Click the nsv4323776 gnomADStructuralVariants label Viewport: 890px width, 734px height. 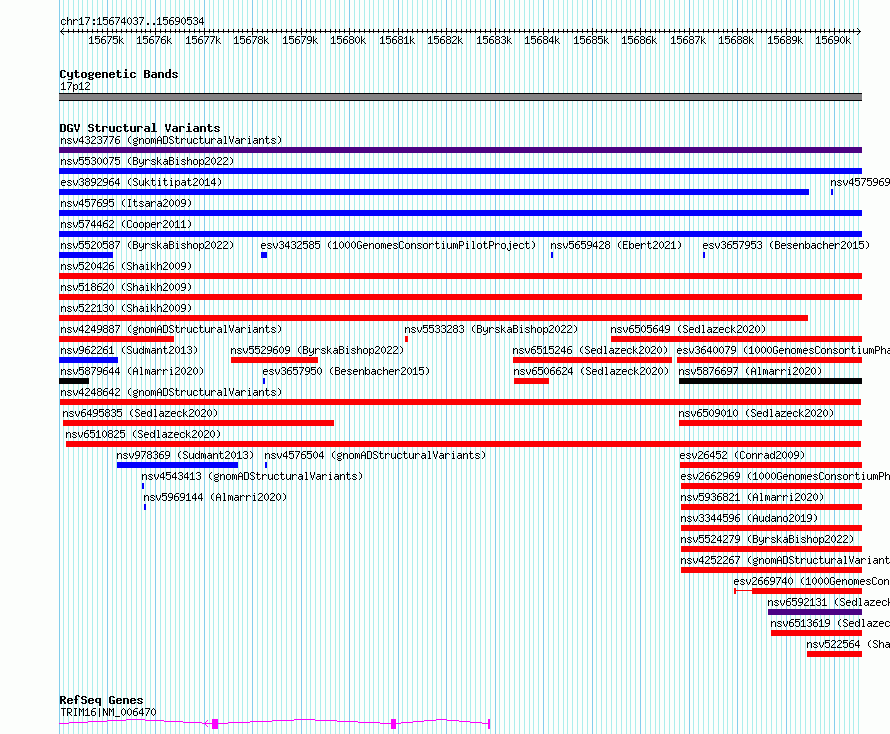[171, 140]
